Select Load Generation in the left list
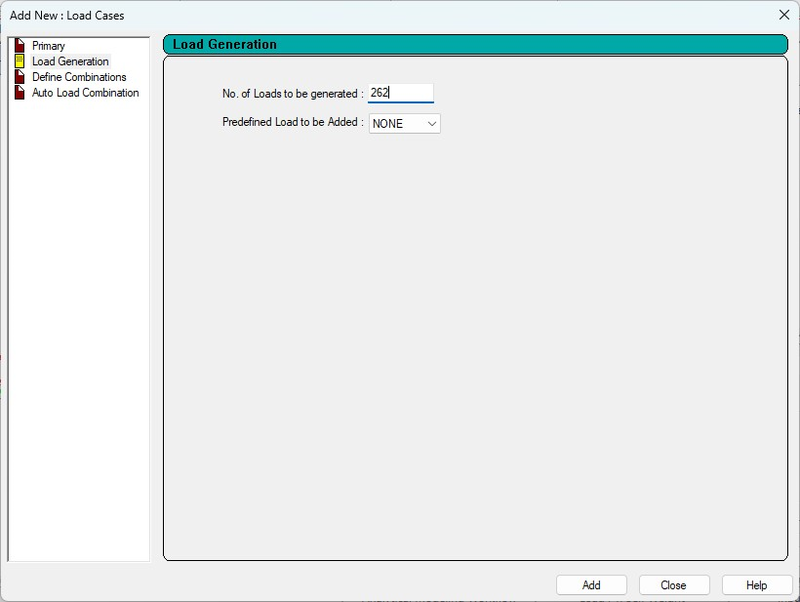Viewport: 800px width, 602px height. (70, 62)
